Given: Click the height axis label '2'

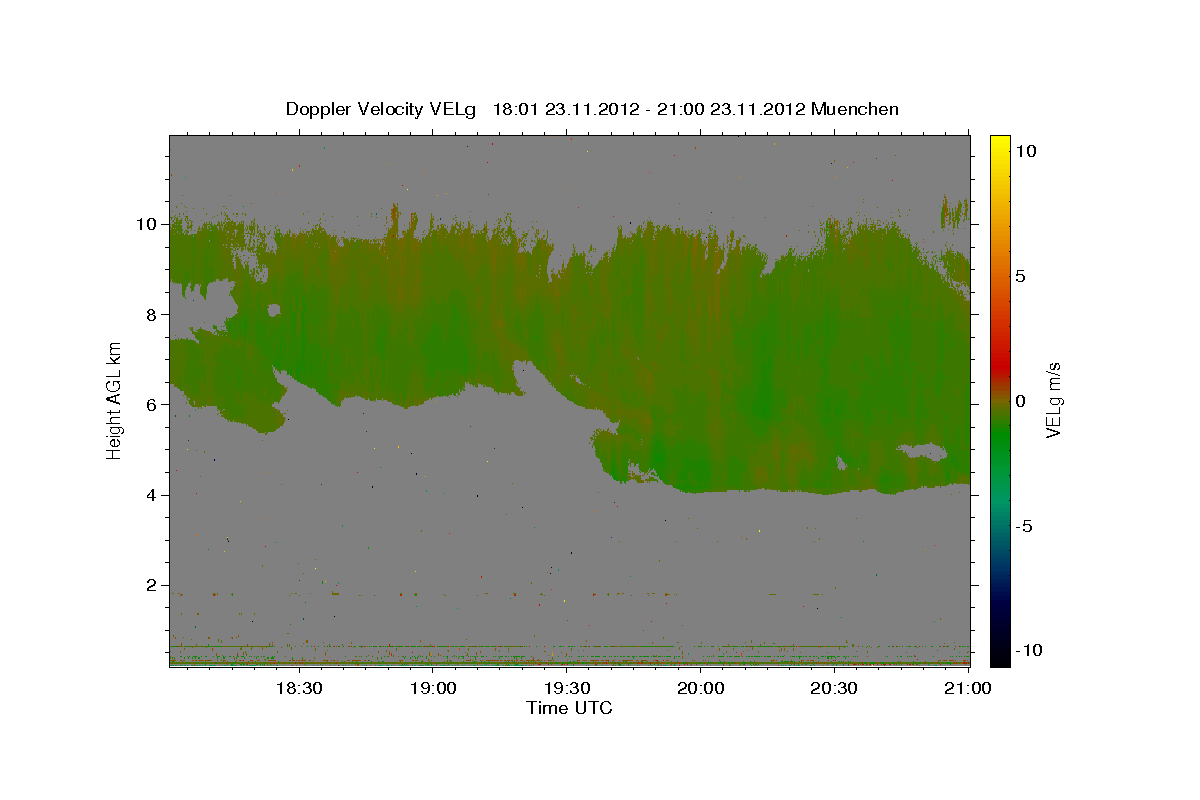Looking at the screenshot, I should (150, 585).
